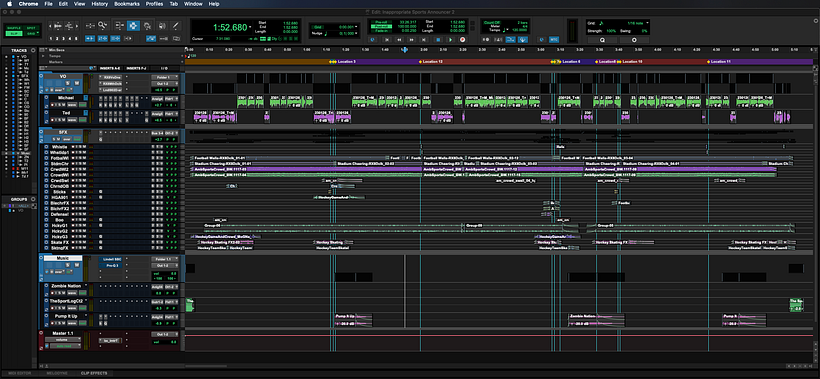Click the Michael track read automation button

click(x=83, y=105)
